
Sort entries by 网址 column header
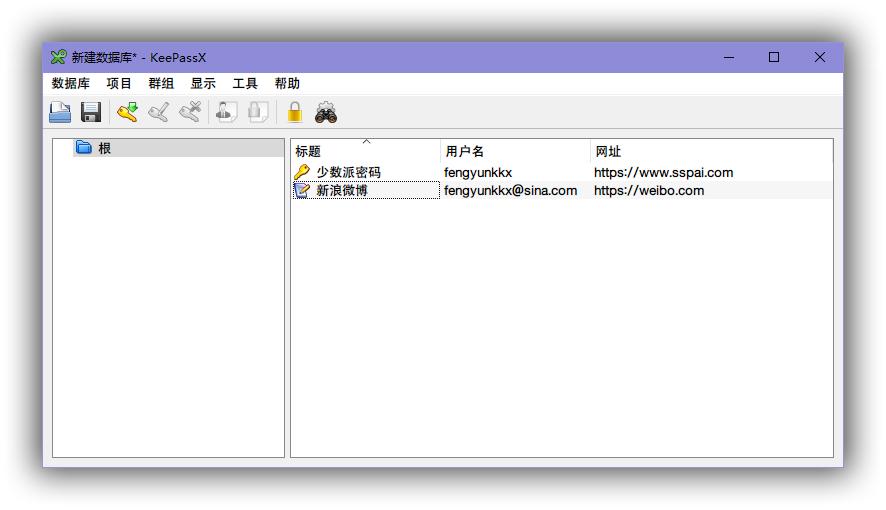click(711, 151)
